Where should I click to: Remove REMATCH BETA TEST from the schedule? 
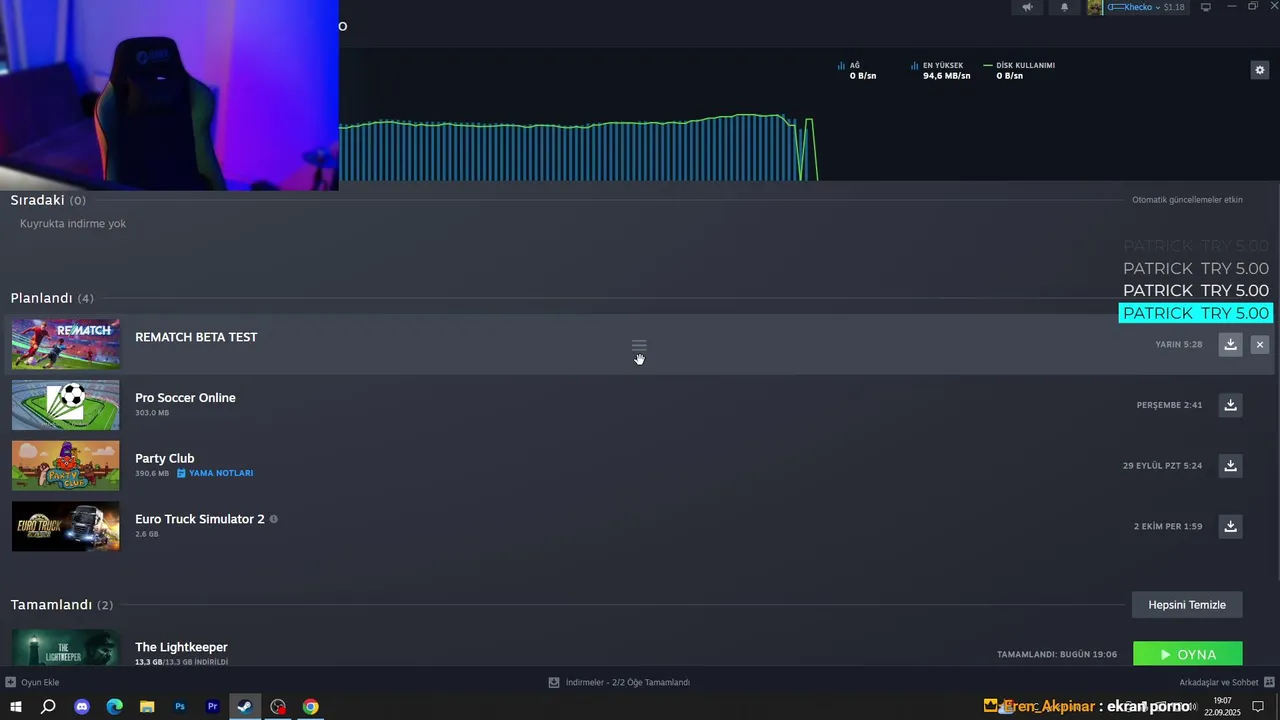click(x=1260, y=344)
